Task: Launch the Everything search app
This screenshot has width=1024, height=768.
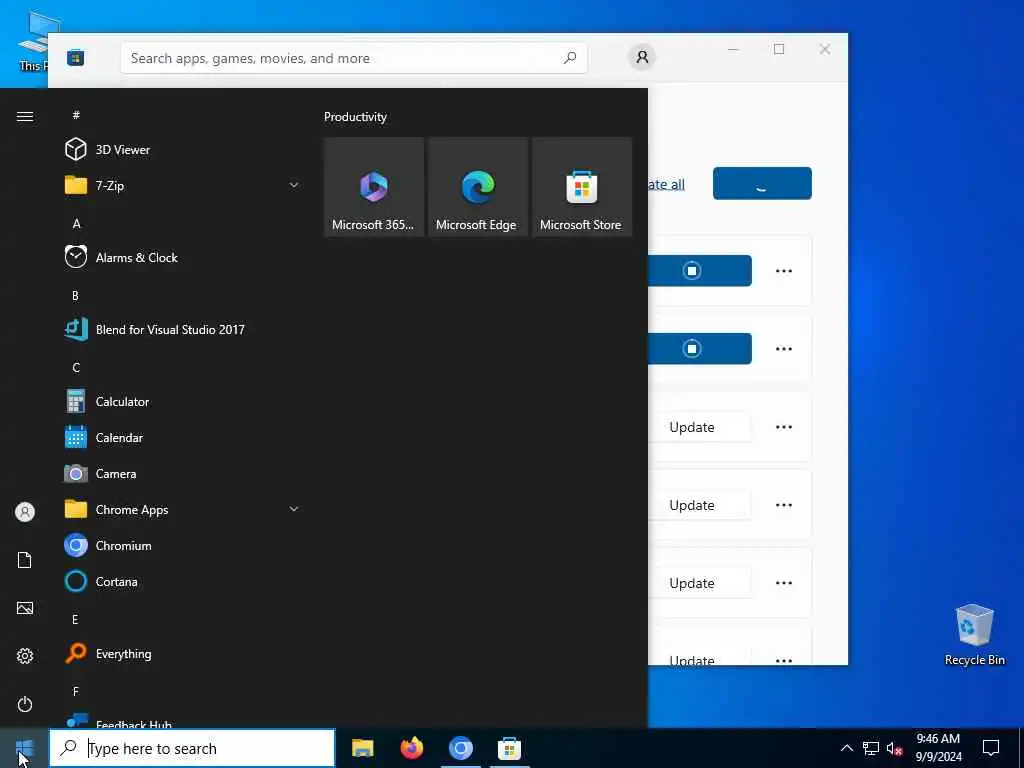Action: coord(183,653)
